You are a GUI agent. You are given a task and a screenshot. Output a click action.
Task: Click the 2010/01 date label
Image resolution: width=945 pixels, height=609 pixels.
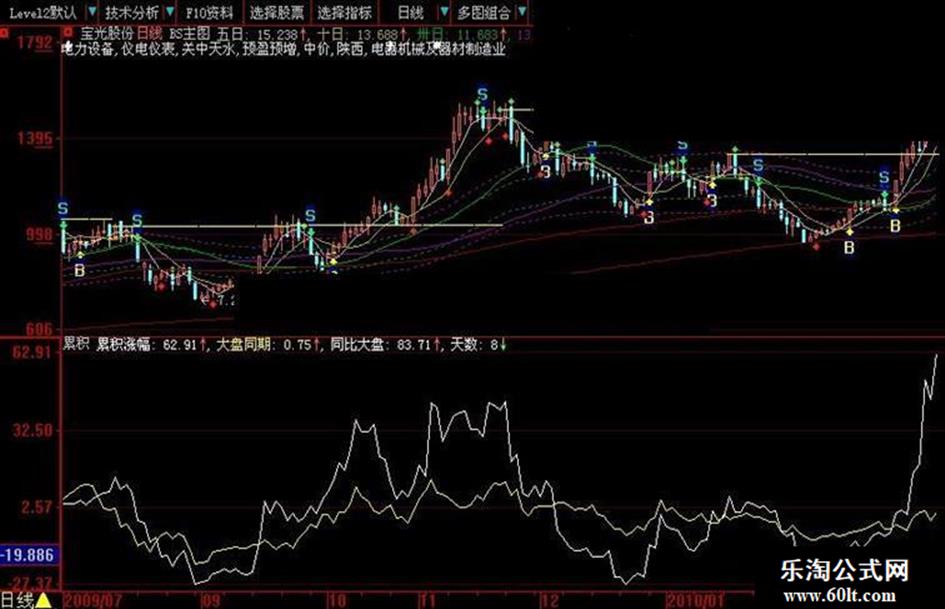(x=694, y=601)
